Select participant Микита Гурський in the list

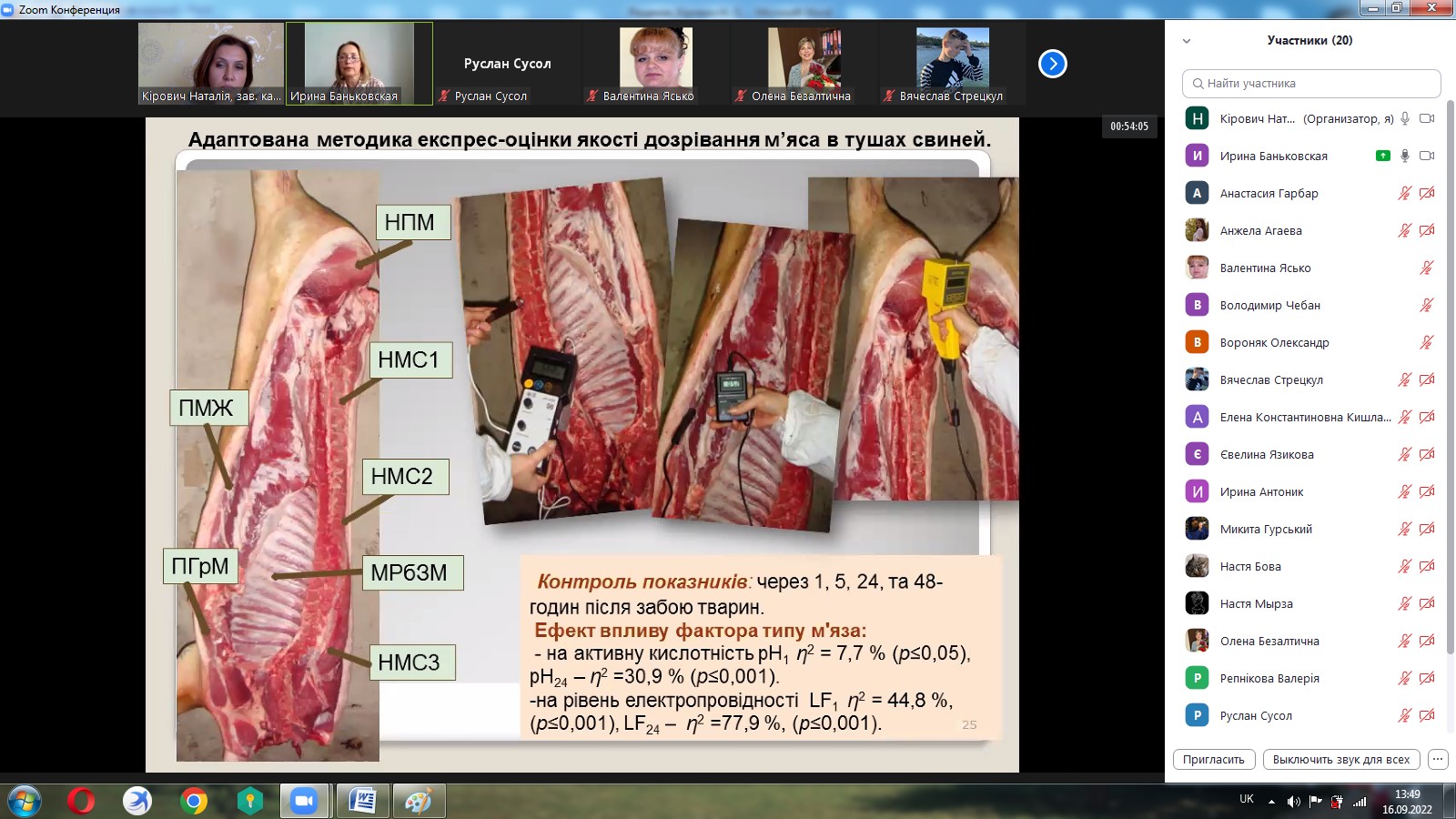tap(1266, 529)
